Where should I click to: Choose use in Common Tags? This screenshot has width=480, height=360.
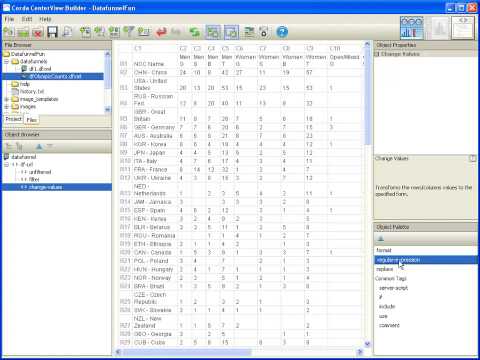click(383, 316)
